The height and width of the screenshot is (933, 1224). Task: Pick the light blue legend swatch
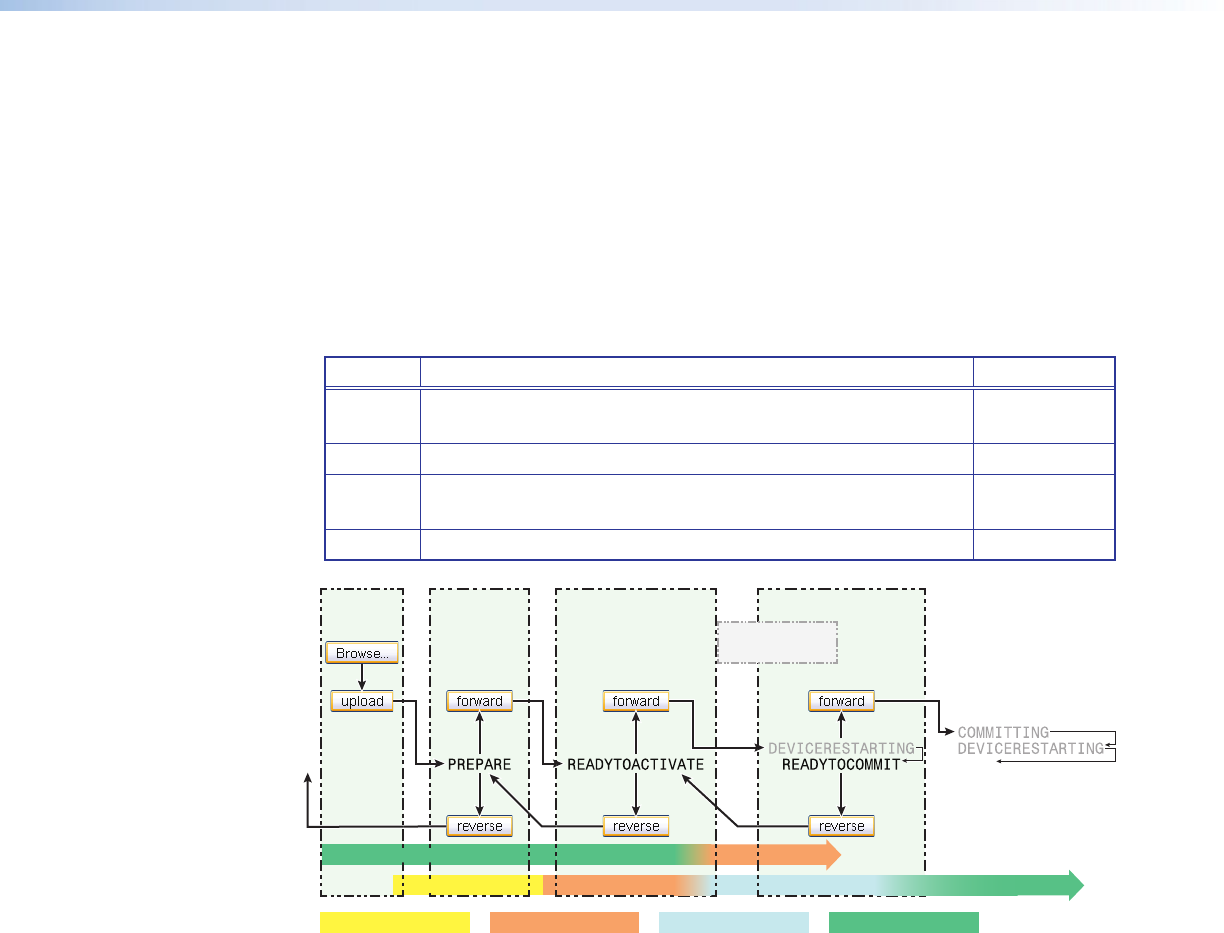click(x=733, y=922)
